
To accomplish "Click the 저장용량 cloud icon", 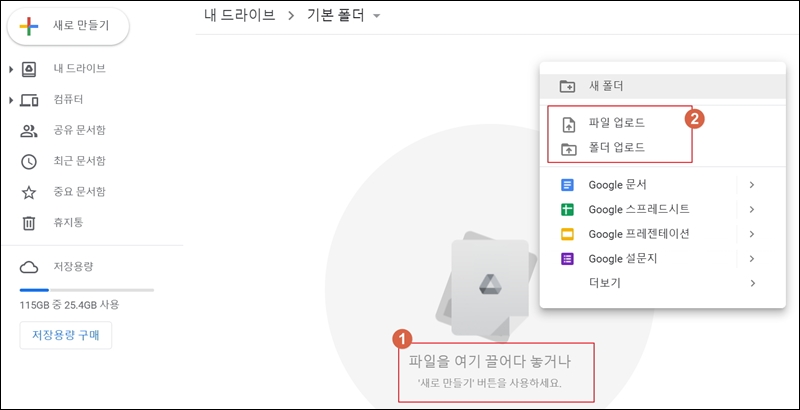I will click(29, 267).
